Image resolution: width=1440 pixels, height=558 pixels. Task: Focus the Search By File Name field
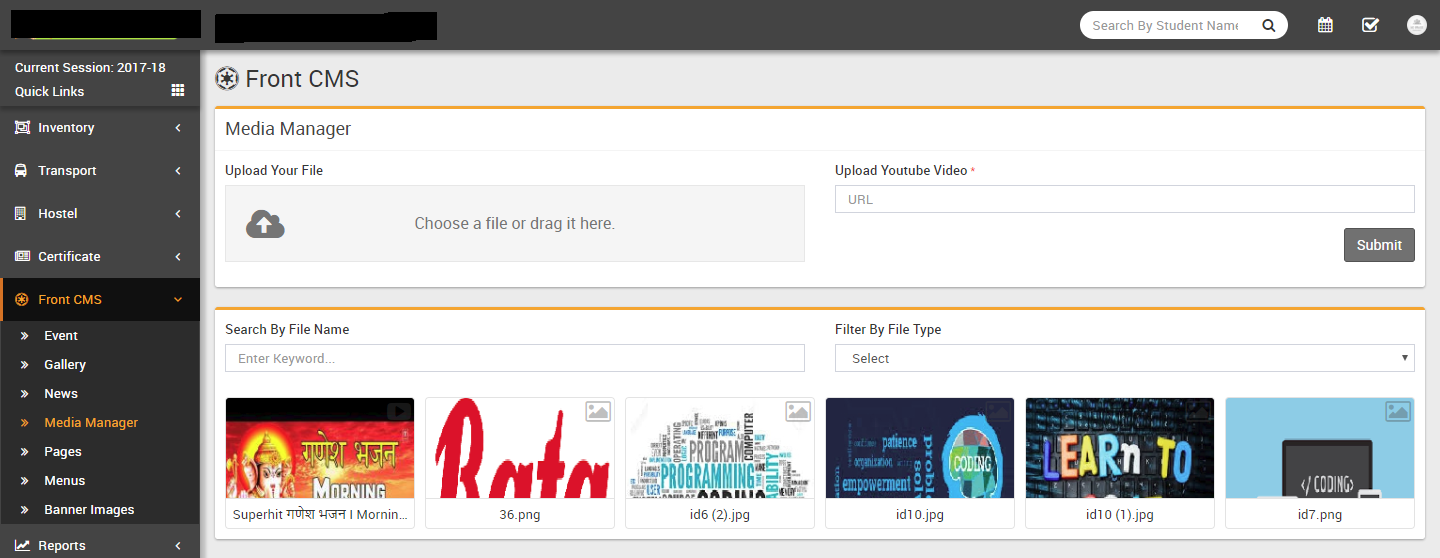pos(514,358)
